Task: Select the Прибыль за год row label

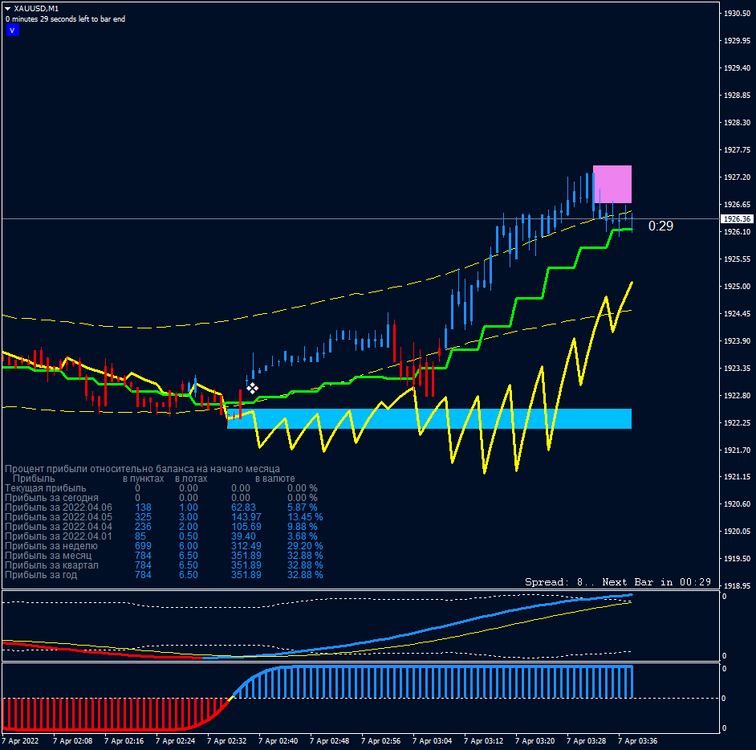Action: [41, 575]
